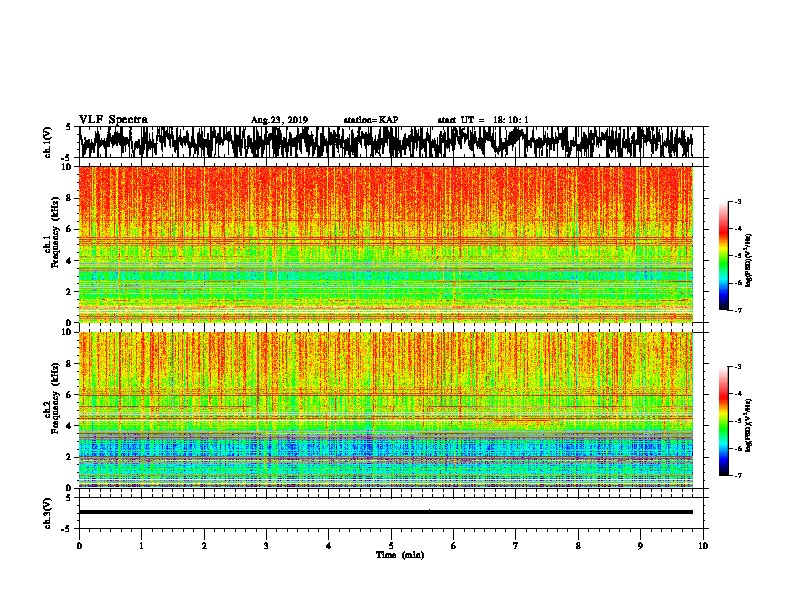The image size is (792, 612).
Task: Click the 4 kHz tick on ch.1 frequency axis
Action: [69, 261]
